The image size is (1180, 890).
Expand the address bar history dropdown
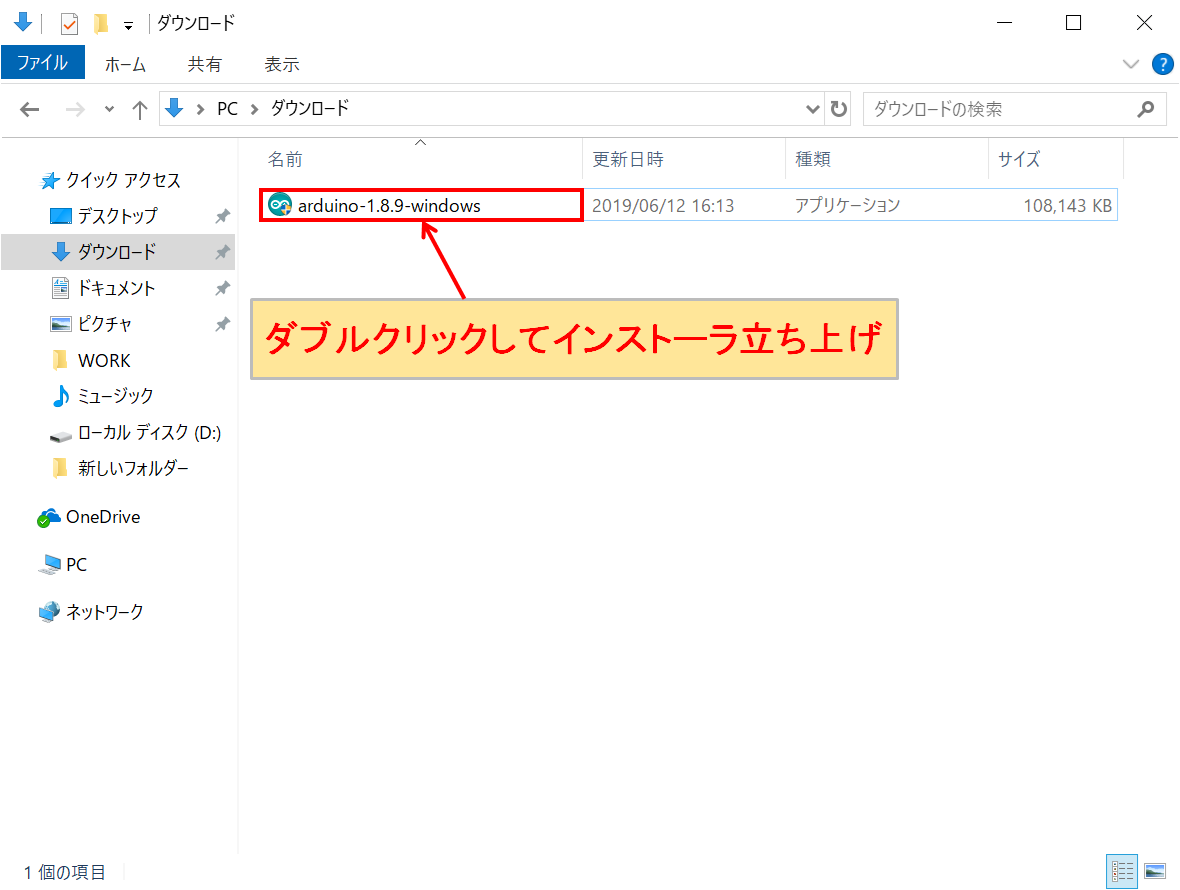coord(812,109)
